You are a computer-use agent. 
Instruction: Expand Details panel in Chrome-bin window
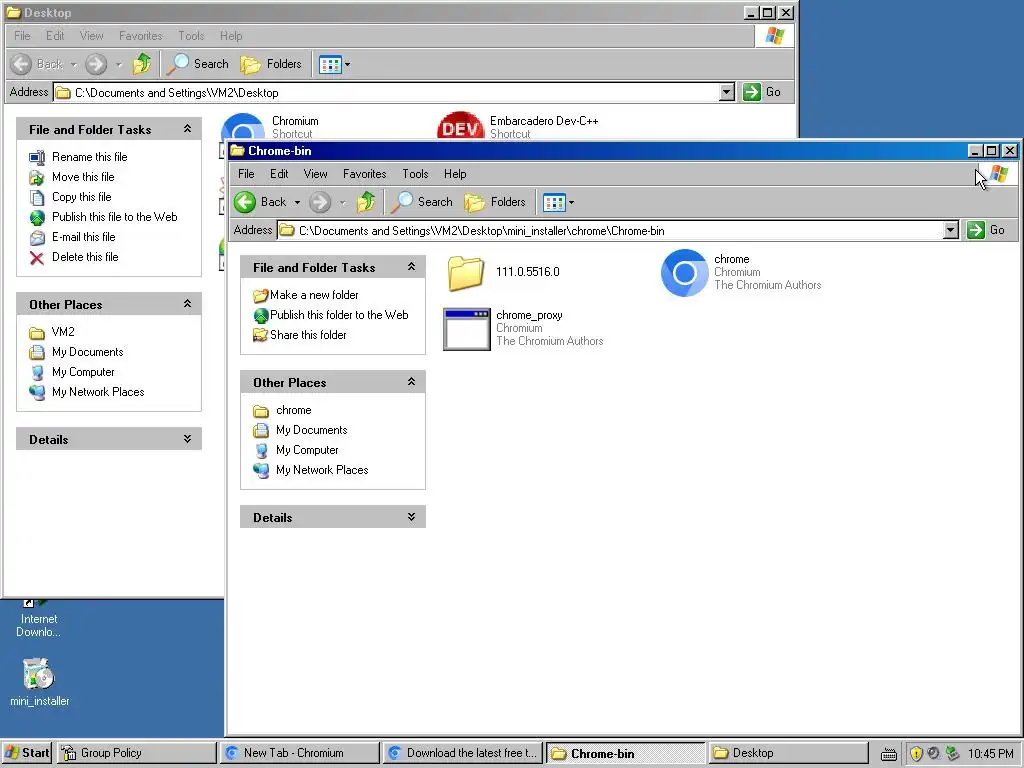[411, 517]
